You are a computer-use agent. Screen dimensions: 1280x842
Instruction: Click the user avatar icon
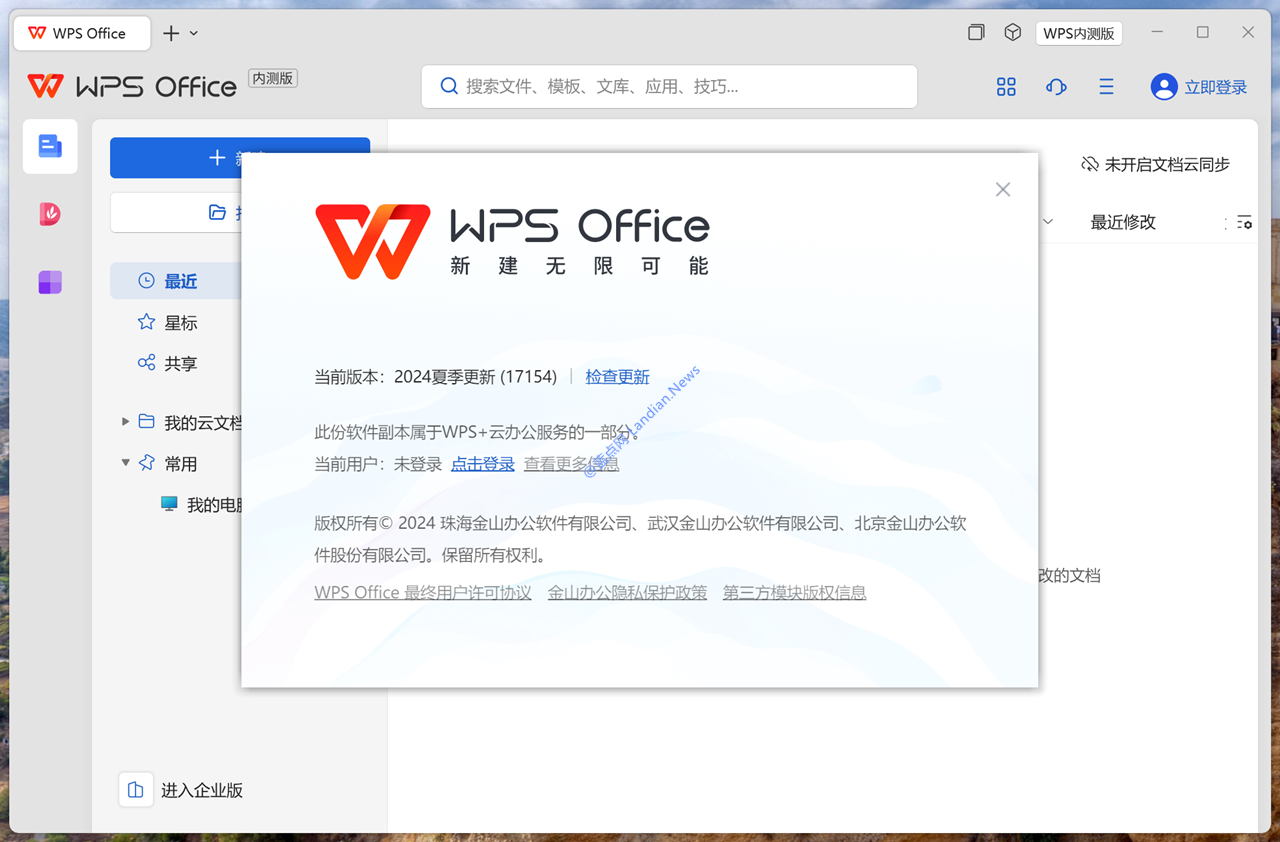tap(1164, 87)
